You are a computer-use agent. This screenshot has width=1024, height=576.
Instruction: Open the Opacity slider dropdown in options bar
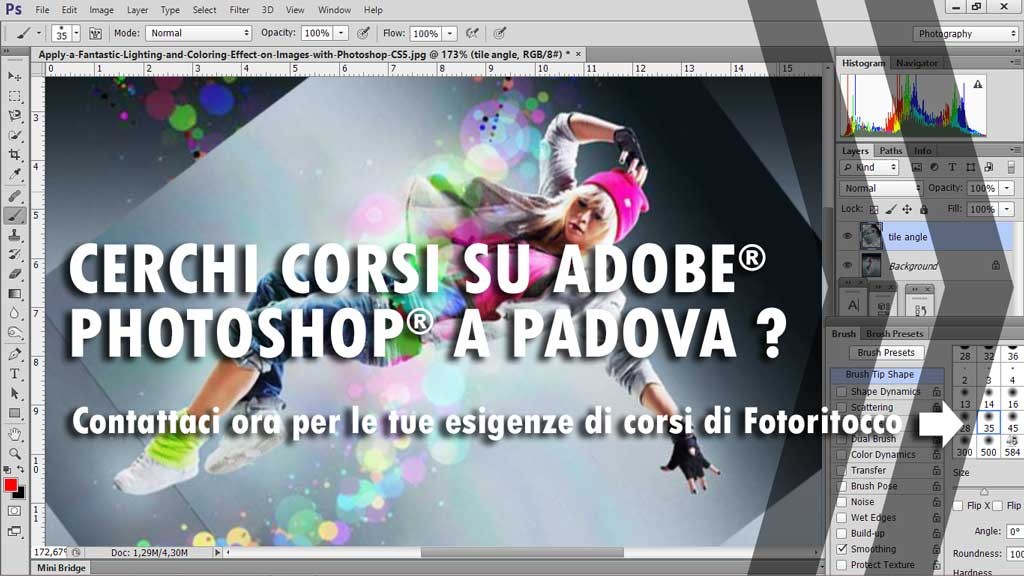pos(341,33)
